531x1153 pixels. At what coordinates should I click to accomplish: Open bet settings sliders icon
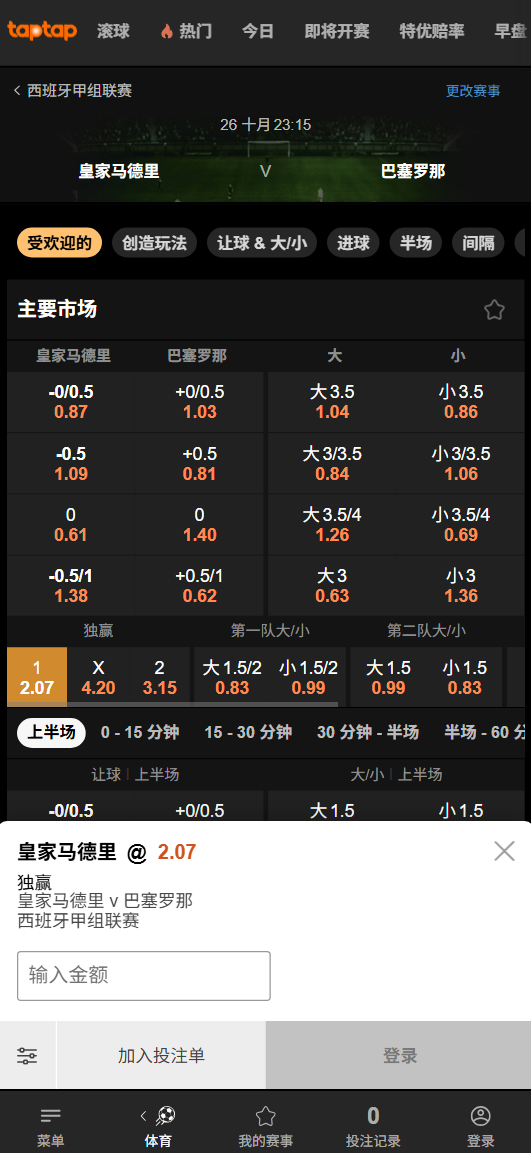click(x=27, y=1056)
